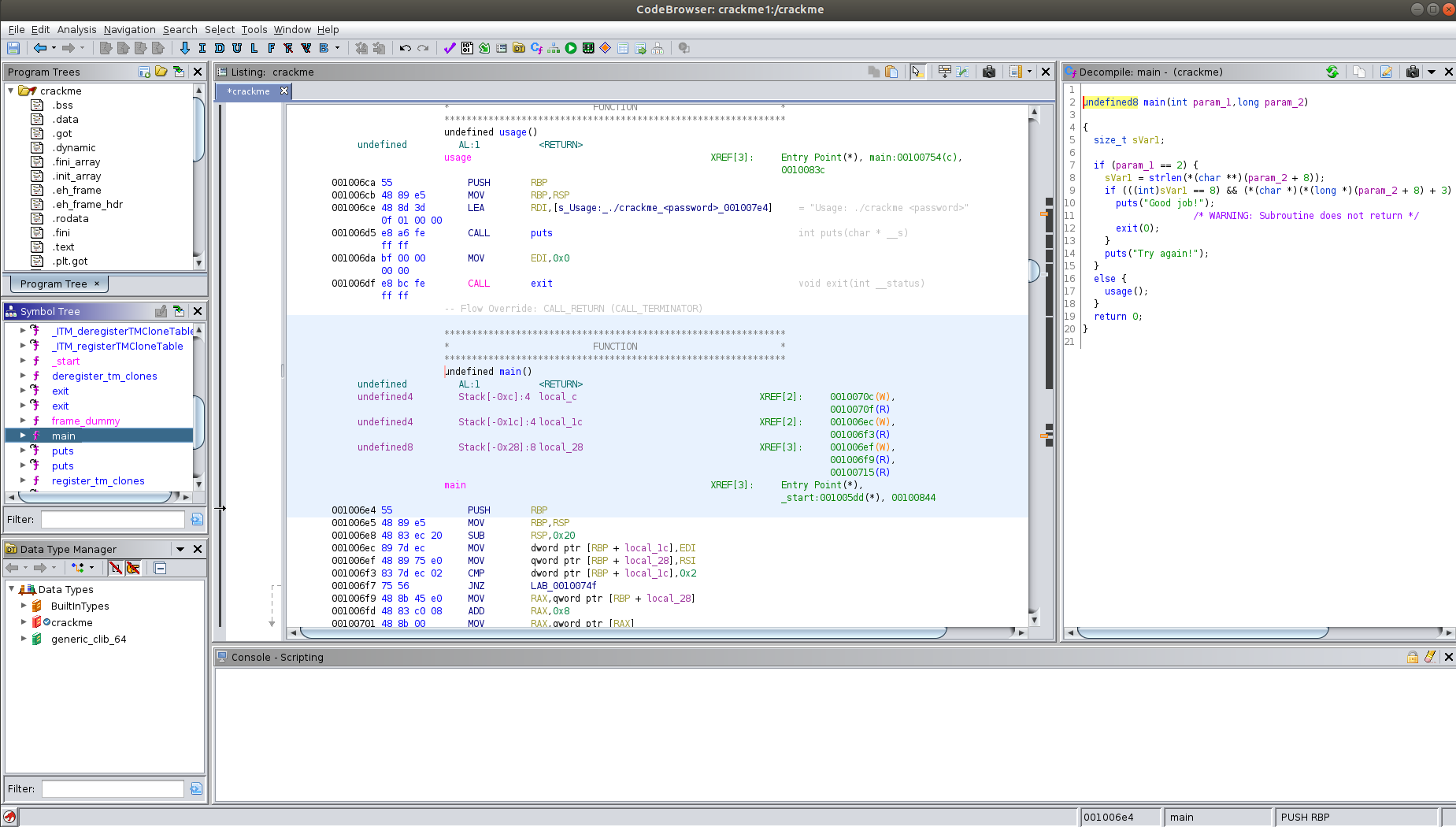Click the Listing paste clipboard icon
This screenshot has width=1456, height=827.
click(891, 72)
